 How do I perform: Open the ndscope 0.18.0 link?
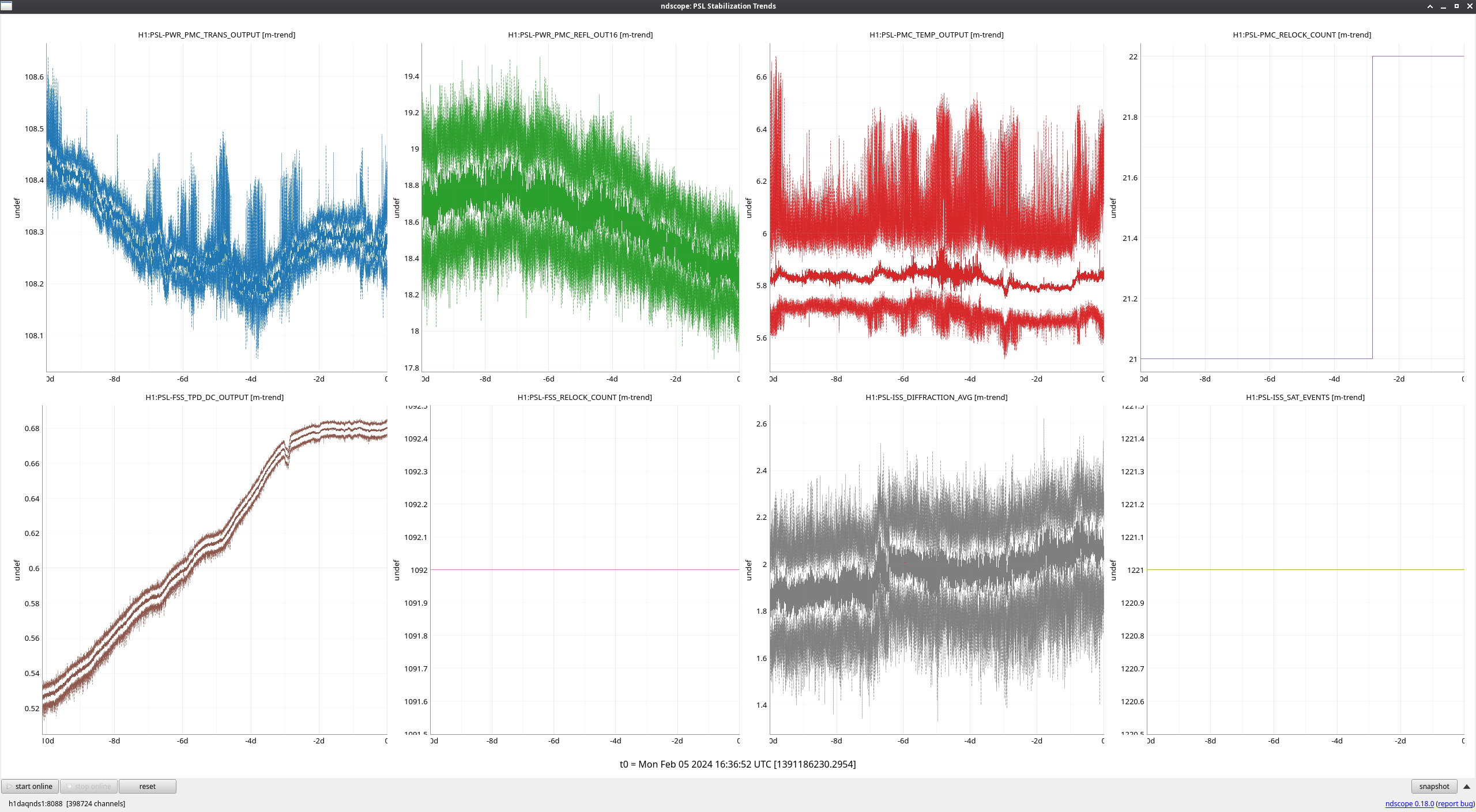click(x=1409, y=803)
